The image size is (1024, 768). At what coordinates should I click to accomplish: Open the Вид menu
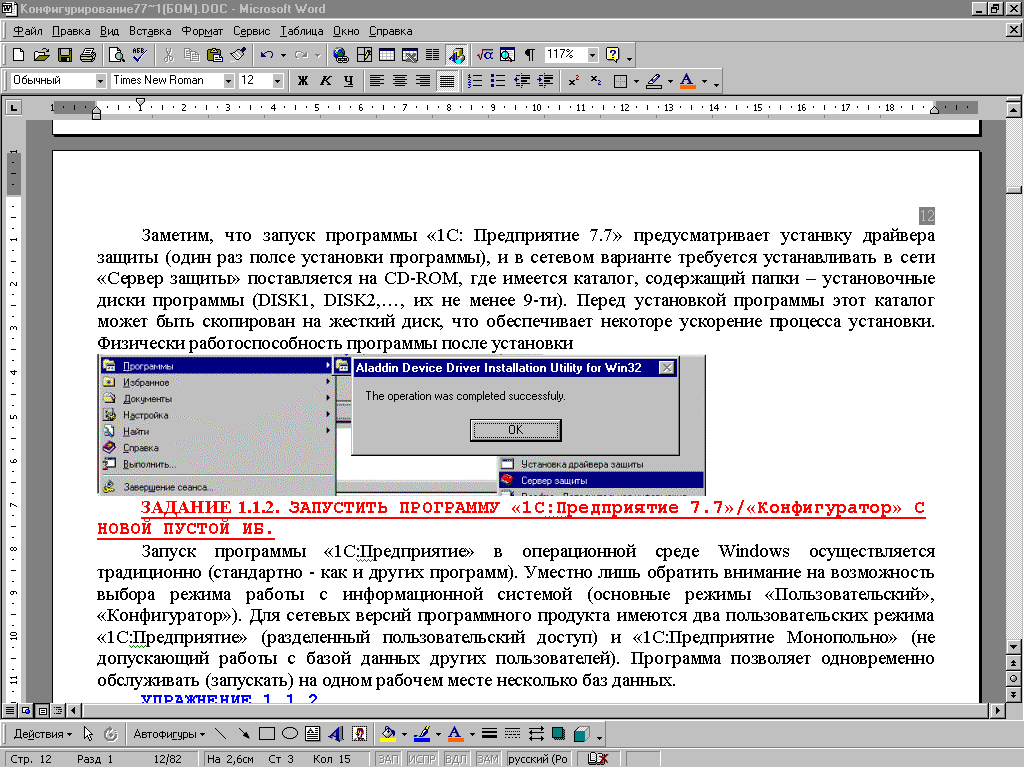(109, 31)
